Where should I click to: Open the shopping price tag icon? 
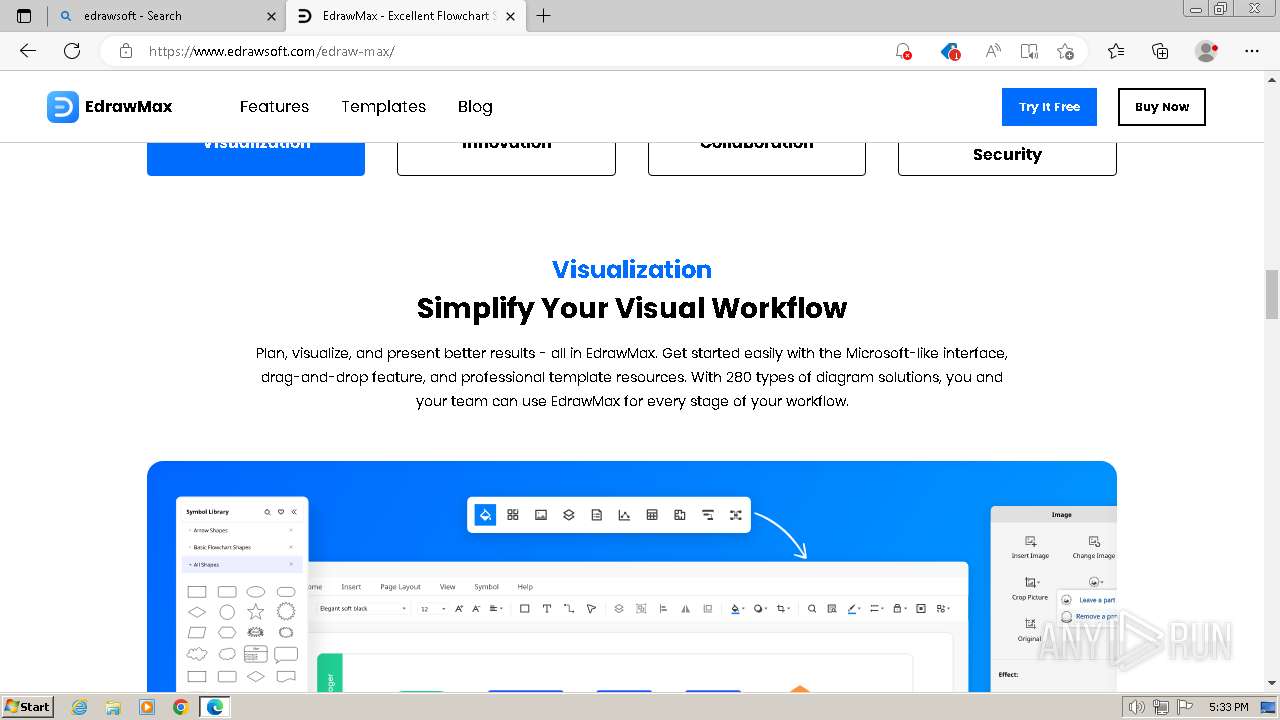pyautogui.click(x=950, y=51)
